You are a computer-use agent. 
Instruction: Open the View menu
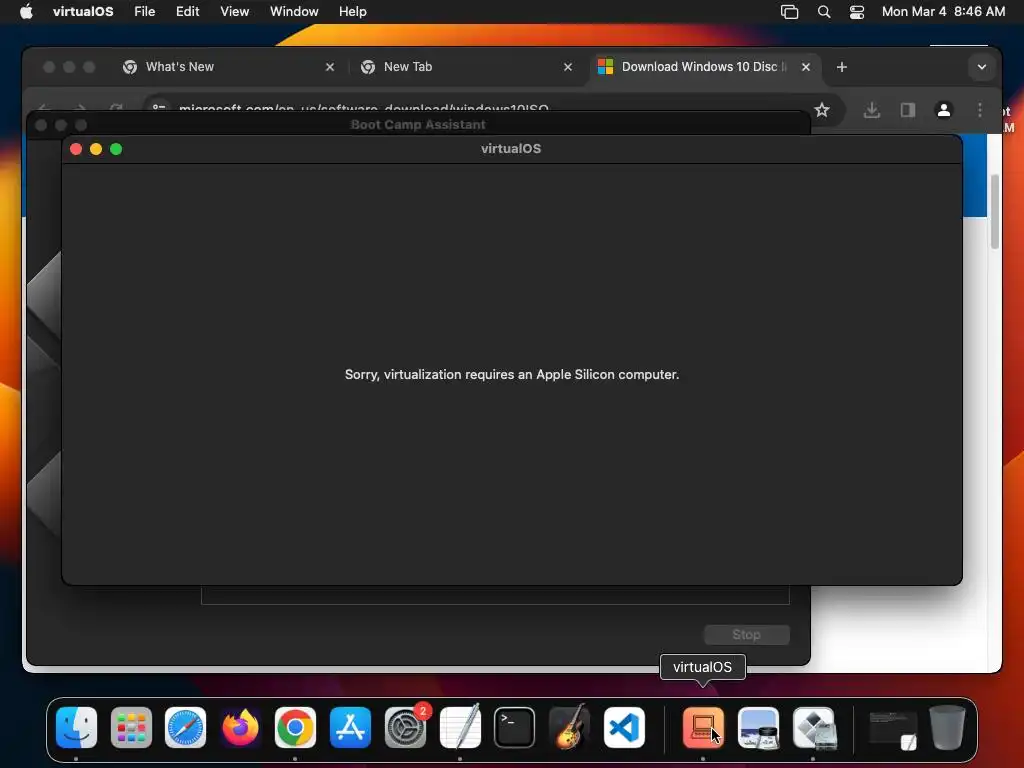pos(234,12)
